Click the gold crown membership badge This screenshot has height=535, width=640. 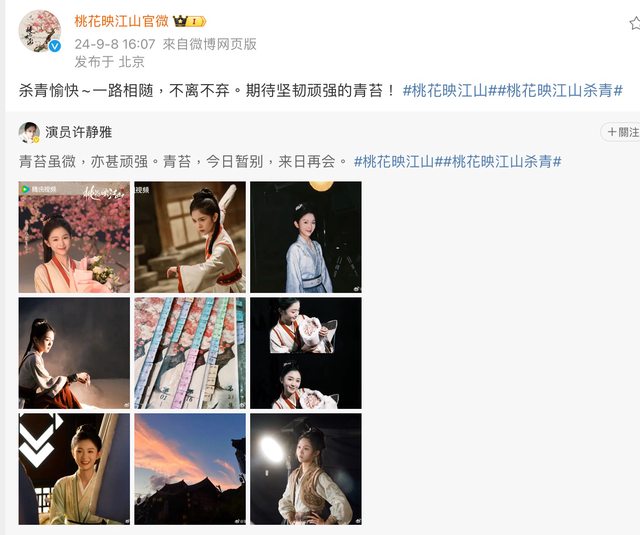coord(189,21)
